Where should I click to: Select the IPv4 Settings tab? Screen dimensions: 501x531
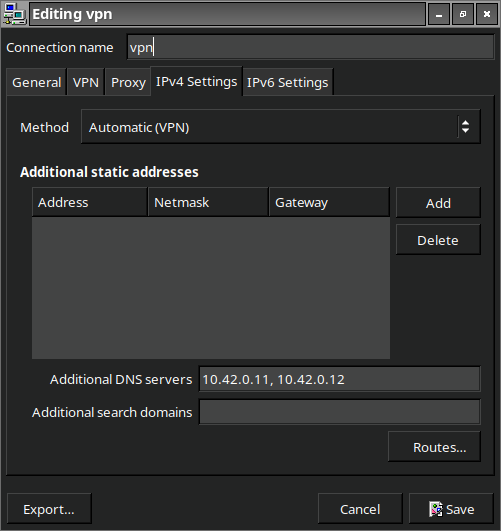[196, 82]
